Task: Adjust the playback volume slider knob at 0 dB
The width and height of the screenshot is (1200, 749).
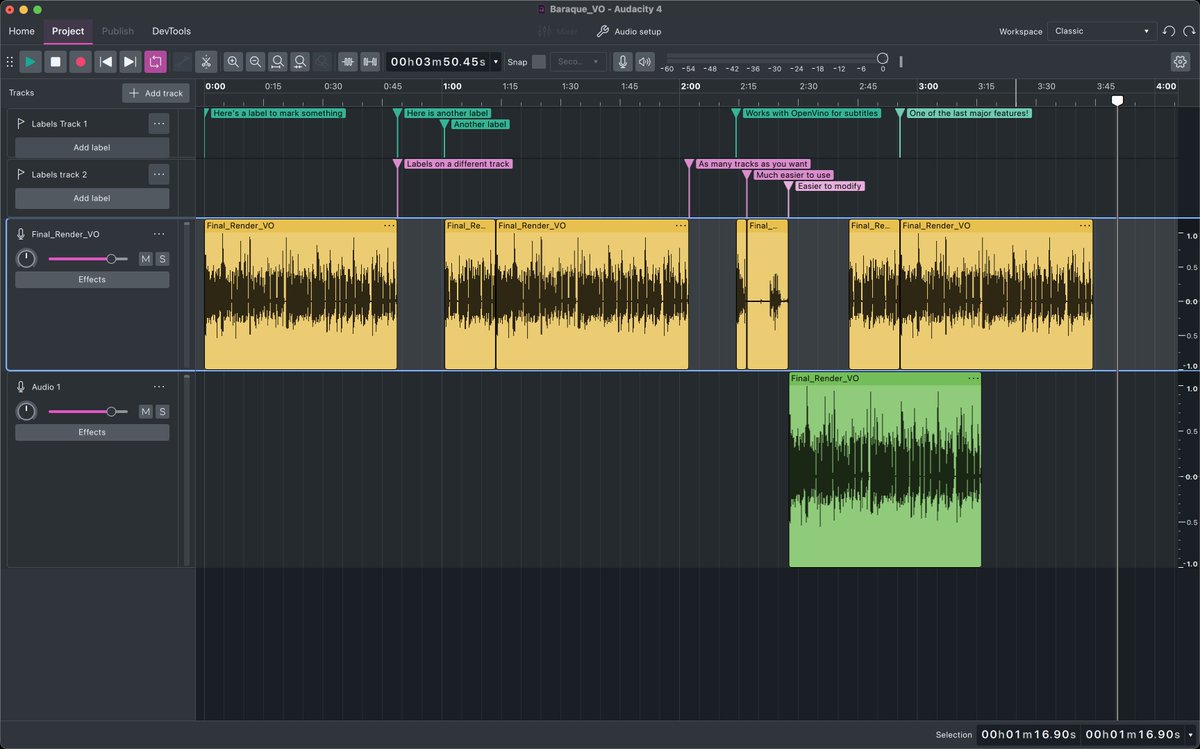Action: pyautogui.click(x=882, y=59)
